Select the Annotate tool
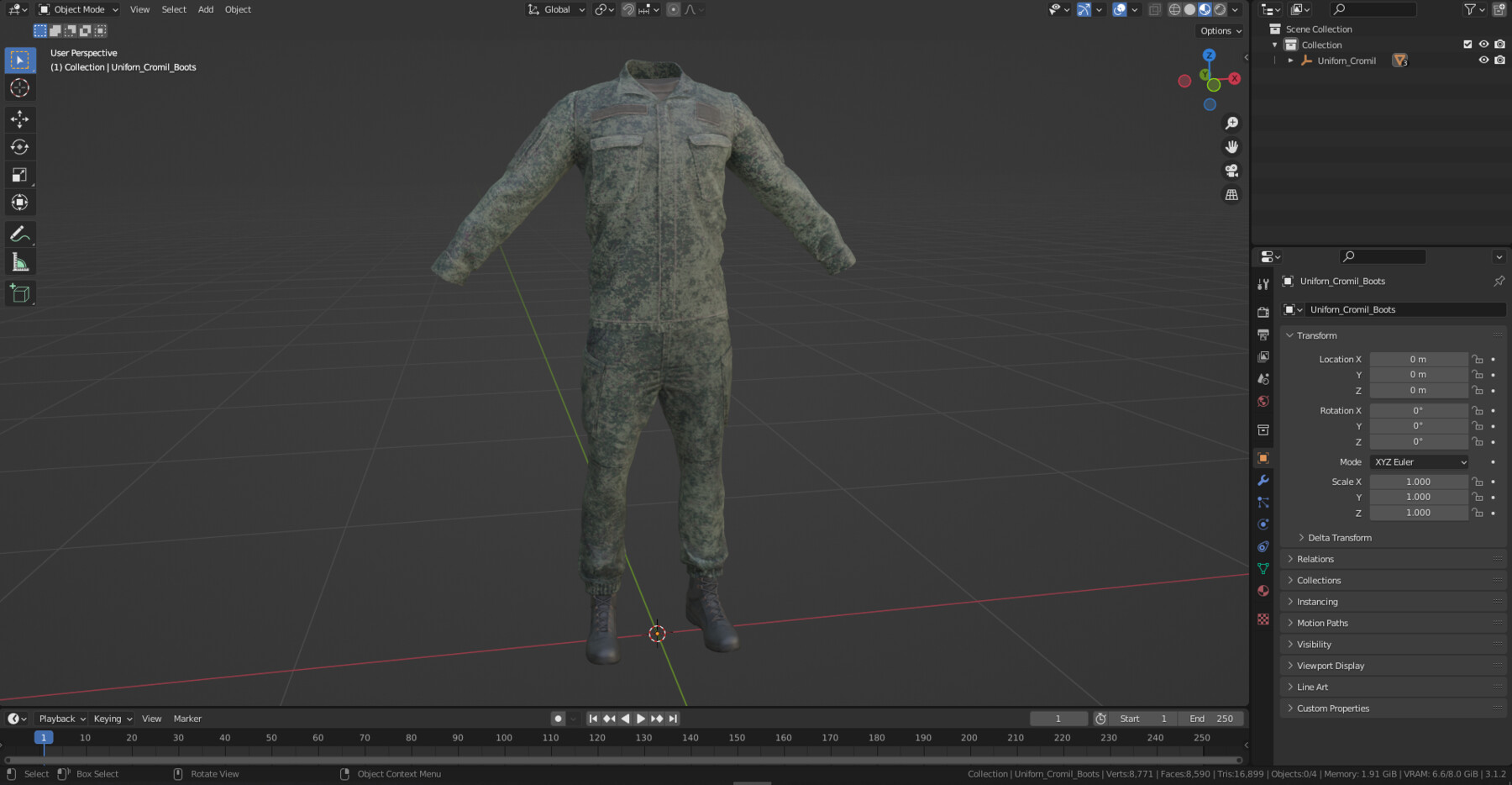1512x785 pixels. [19, 233]
